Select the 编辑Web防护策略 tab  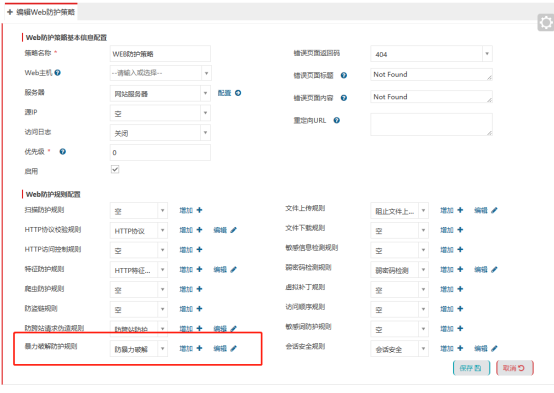[x=41, y=12]
